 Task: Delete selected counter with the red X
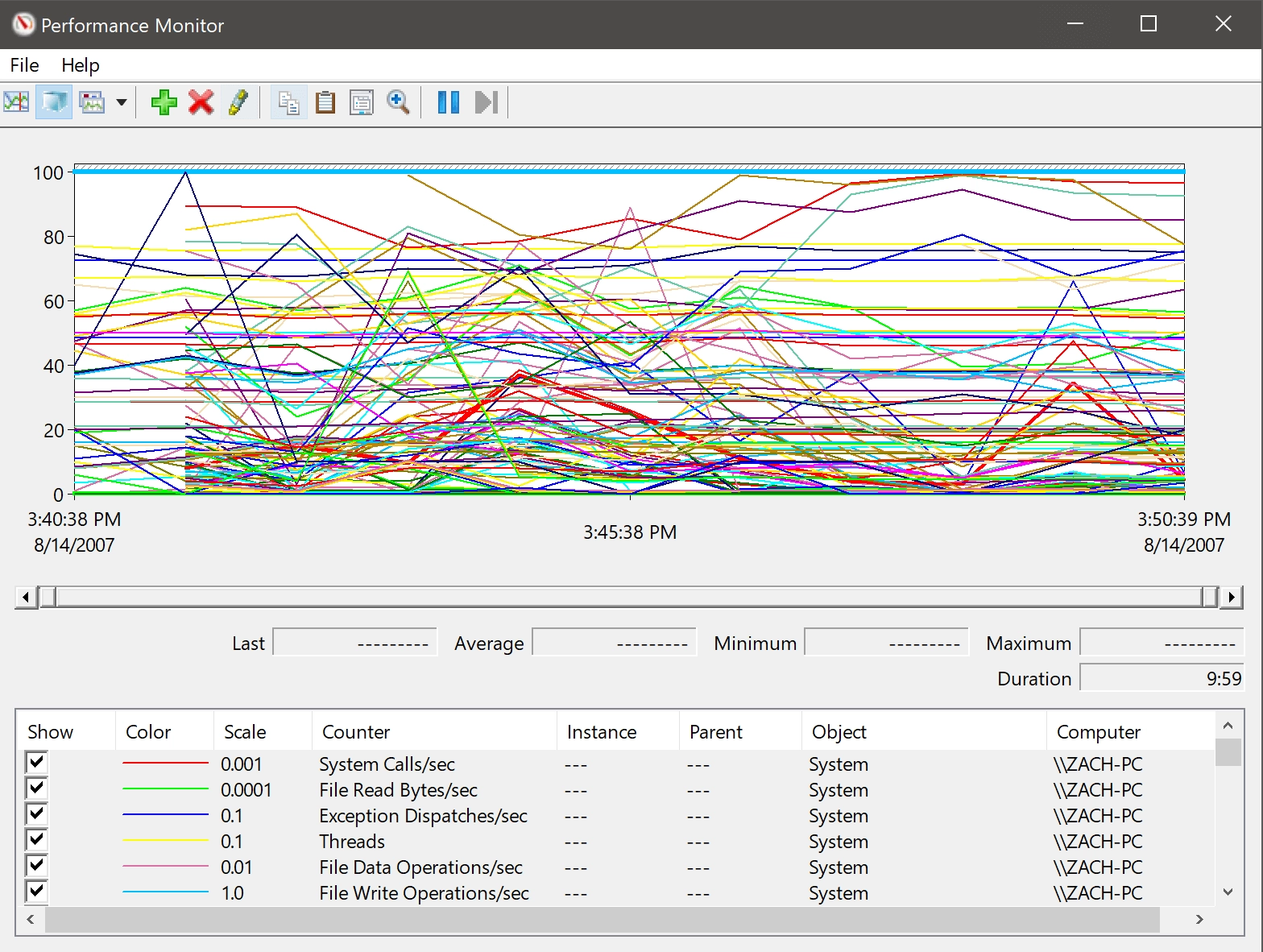tap(201, 102)
